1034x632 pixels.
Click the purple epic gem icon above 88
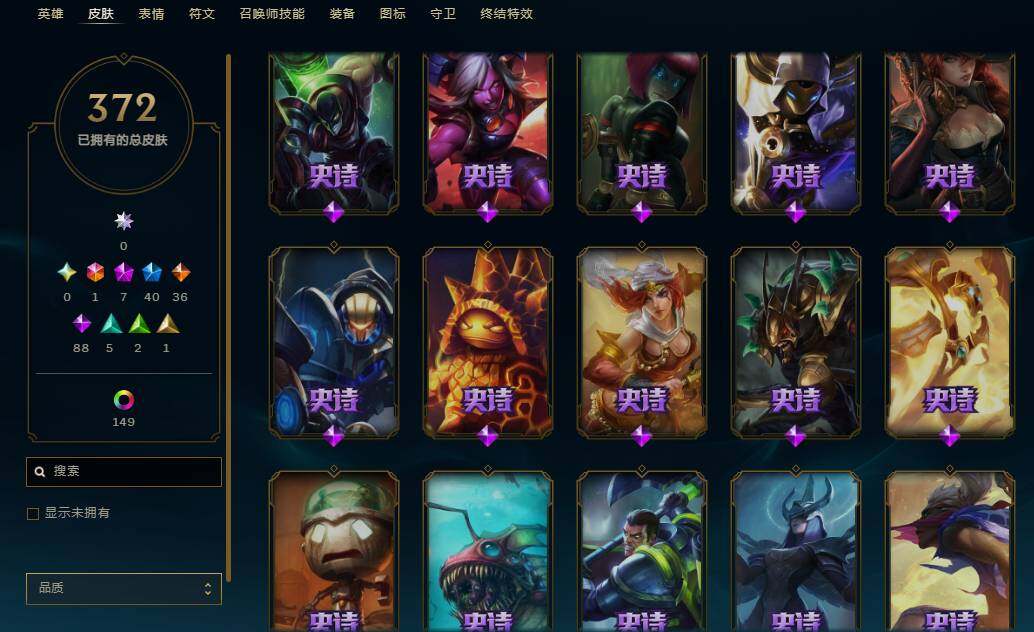(82, 324)
